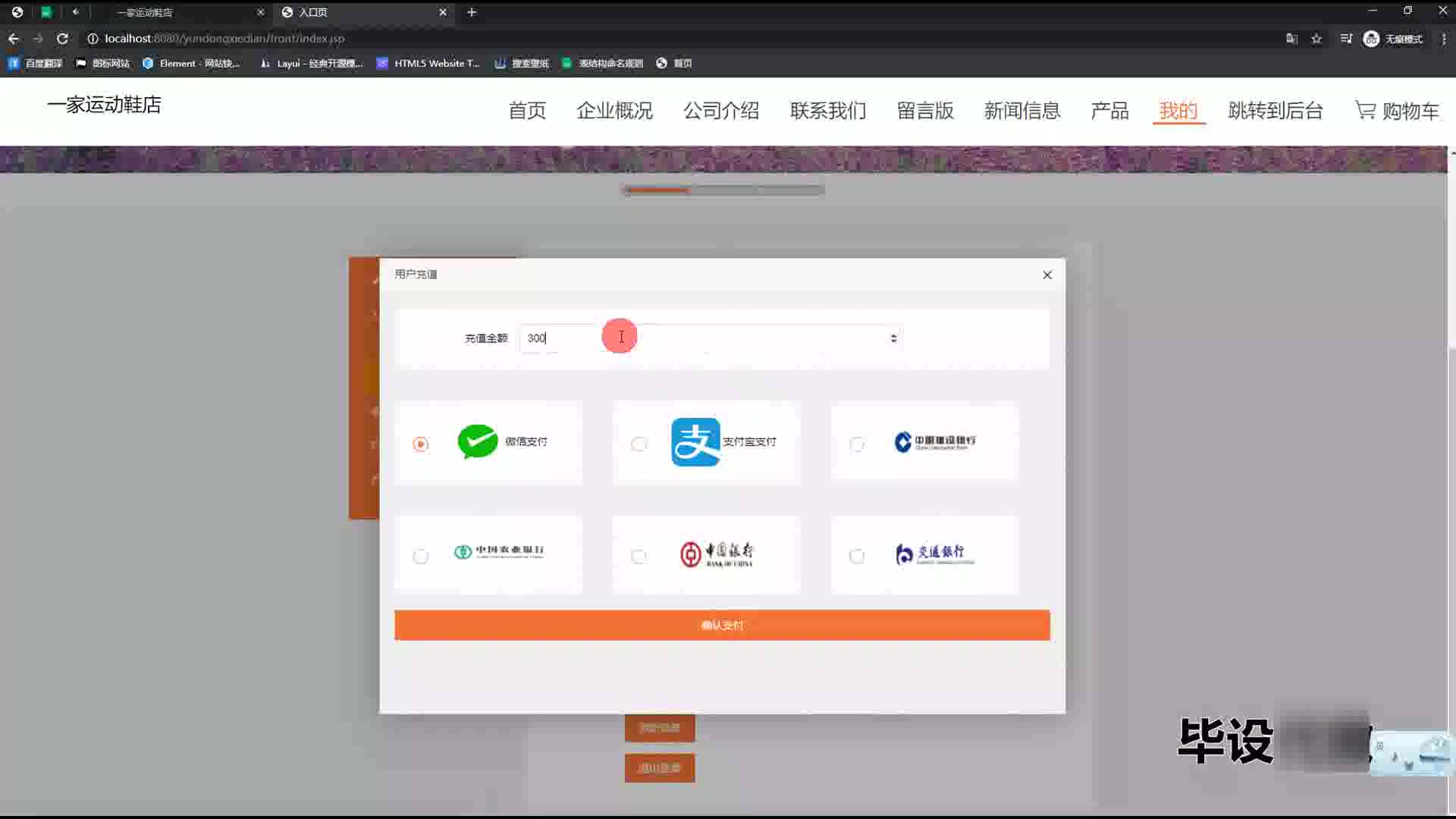Select Bank of Communications radio button
Image resolution: width=1456 pixels, height=819 pixels.
click(x=857, y=556)
